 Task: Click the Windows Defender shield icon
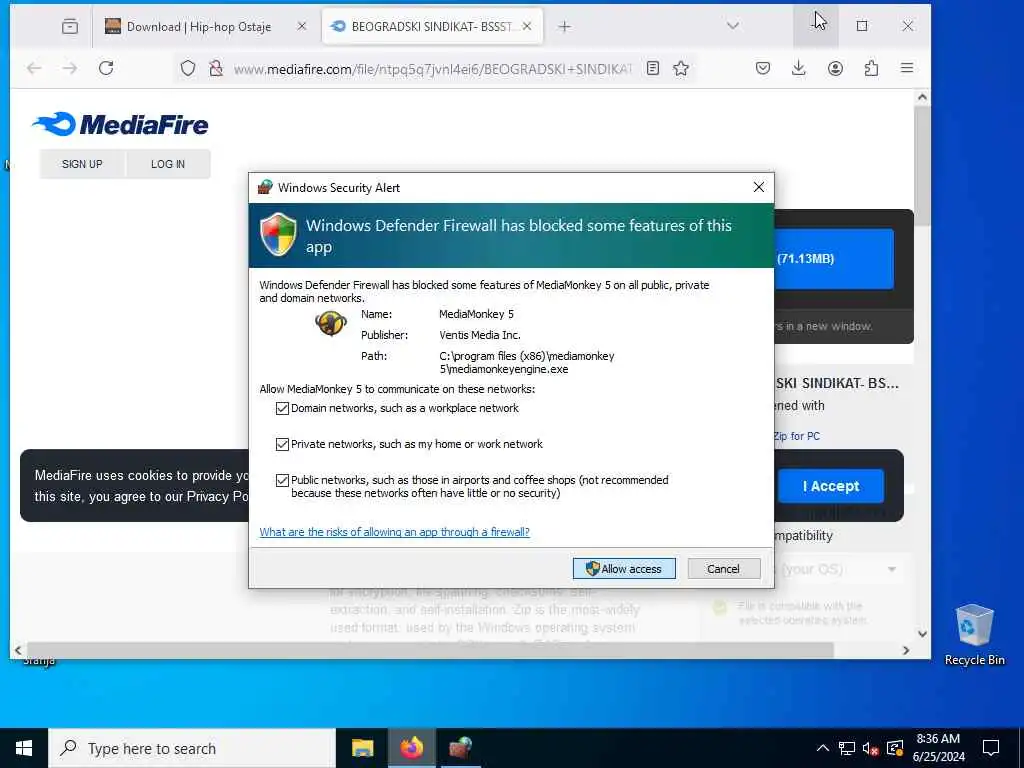point(278,234)
